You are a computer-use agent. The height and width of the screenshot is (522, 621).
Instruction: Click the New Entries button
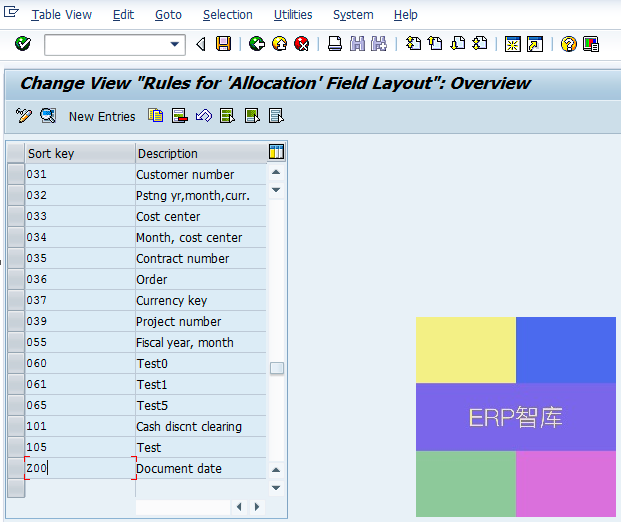coord(102,116)
